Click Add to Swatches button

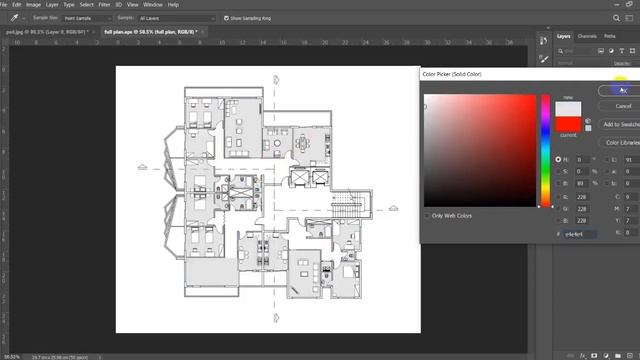620,124
